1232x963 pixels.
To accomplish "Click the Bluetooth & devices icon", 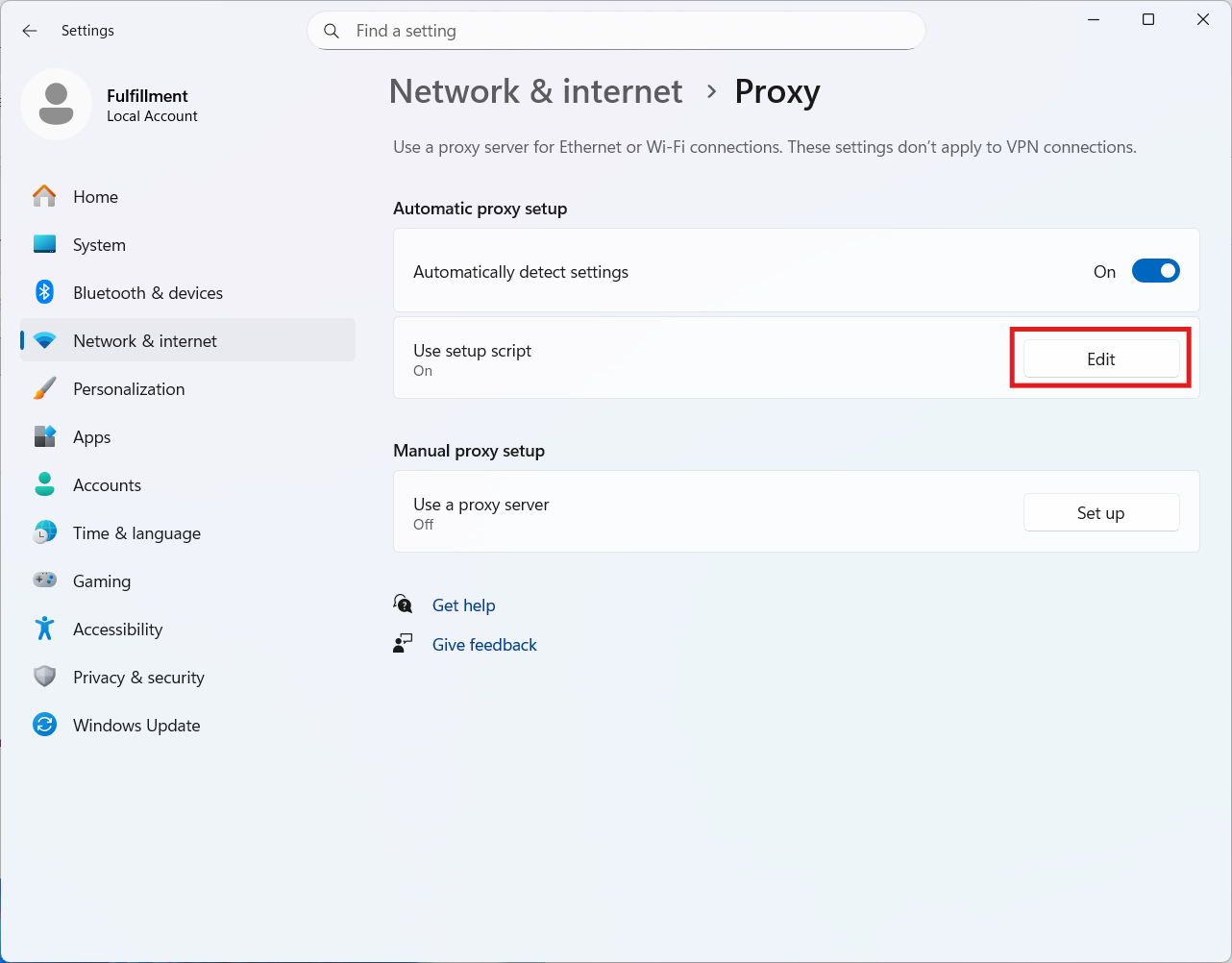I will pyautogui.click(x=44, y=292).
